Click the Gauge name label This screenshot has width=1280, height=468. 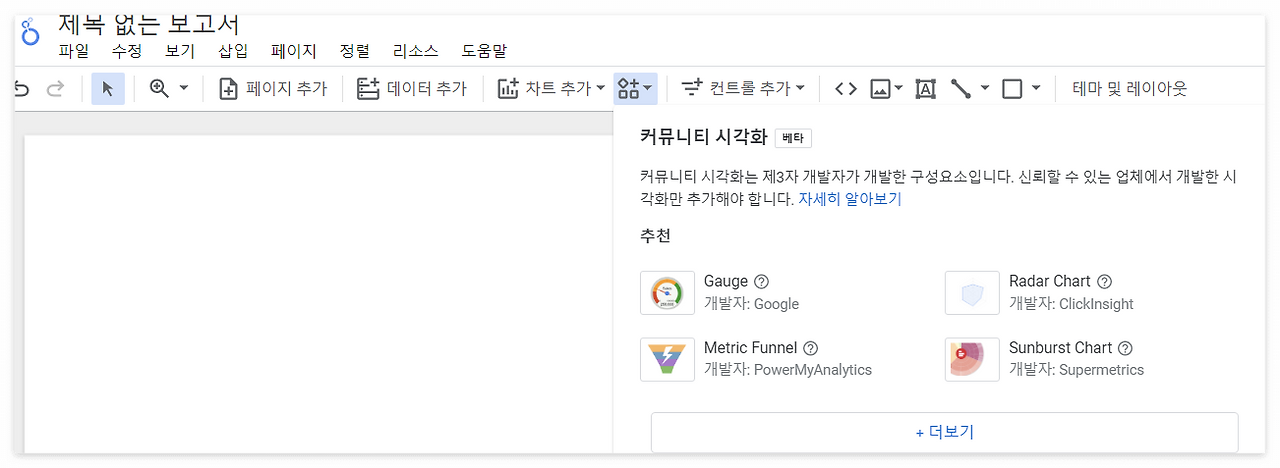726,282
